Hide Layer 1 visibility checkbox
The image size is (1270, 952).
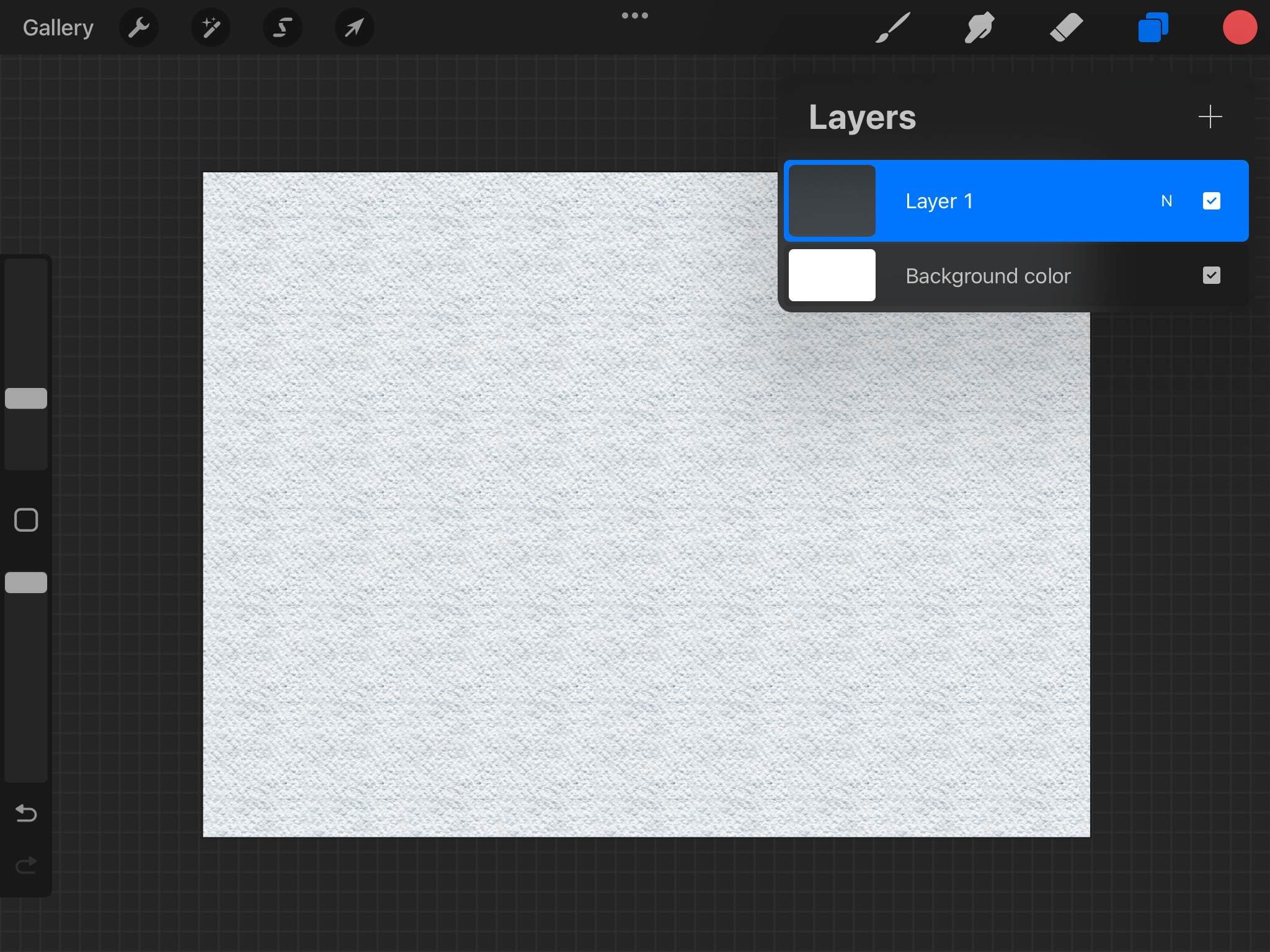click(1211, 201)
